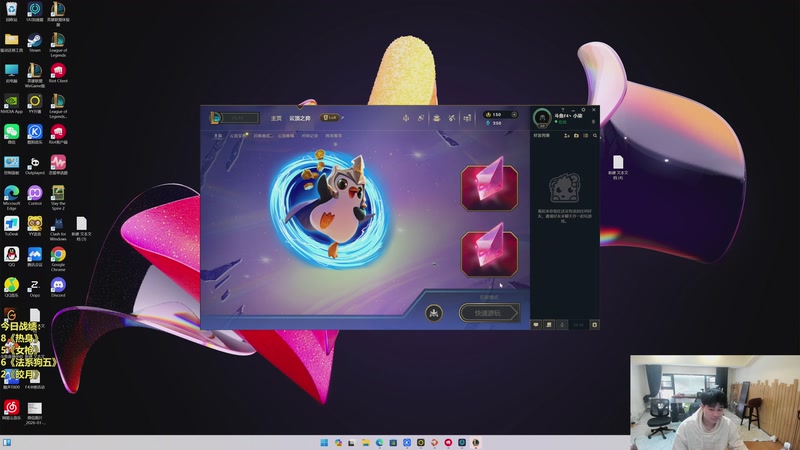
Task: Open the chat bubble icon at panel bottom
Action: point(536,324)
